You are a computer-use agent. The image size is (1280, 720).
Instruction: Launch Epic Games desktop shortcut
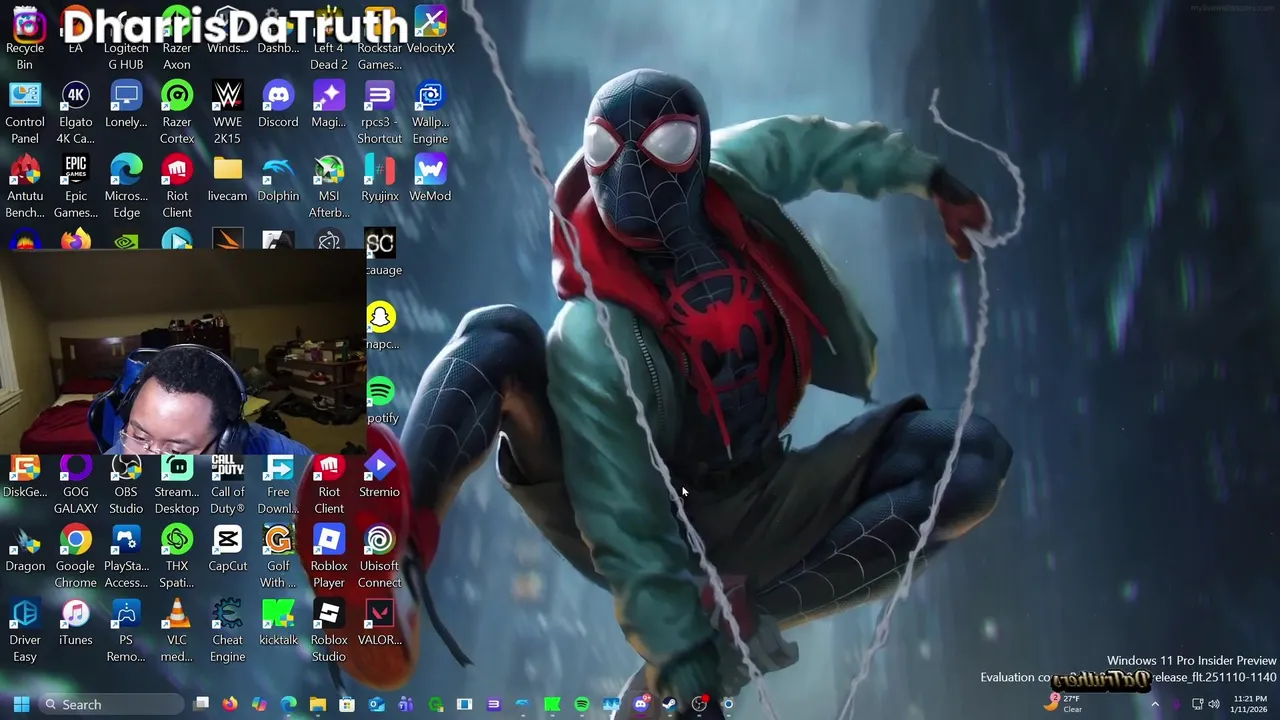point(76,187)
